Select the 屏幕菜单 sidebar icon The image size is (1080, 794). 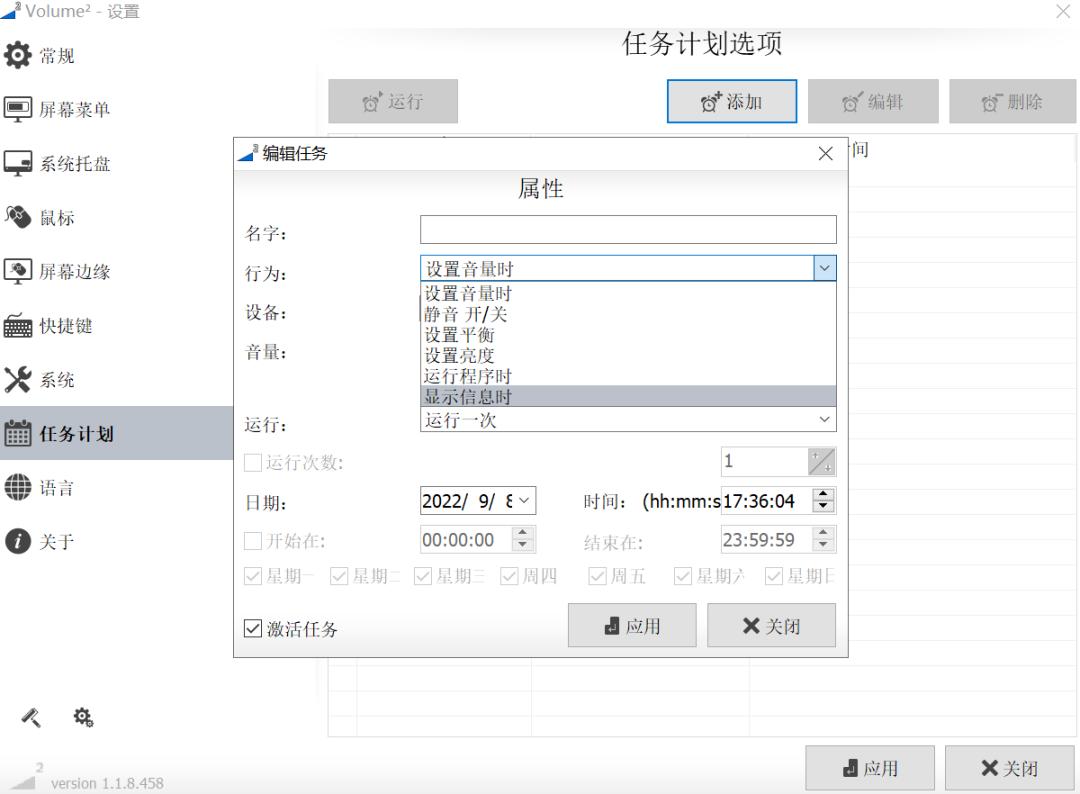tap(70, 109)
